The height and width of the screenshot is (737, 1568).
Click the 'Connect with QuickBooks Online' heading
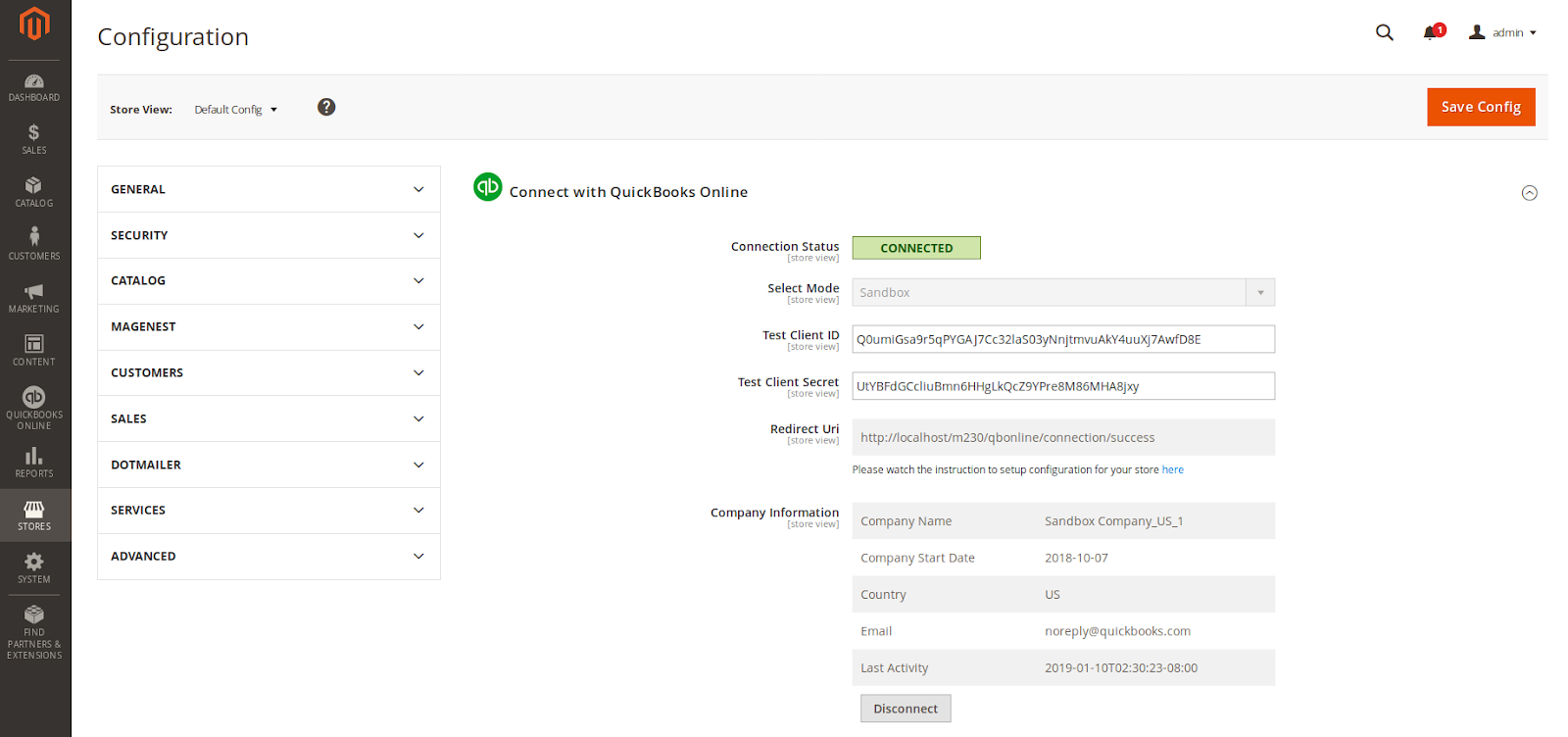click(628, 192)
